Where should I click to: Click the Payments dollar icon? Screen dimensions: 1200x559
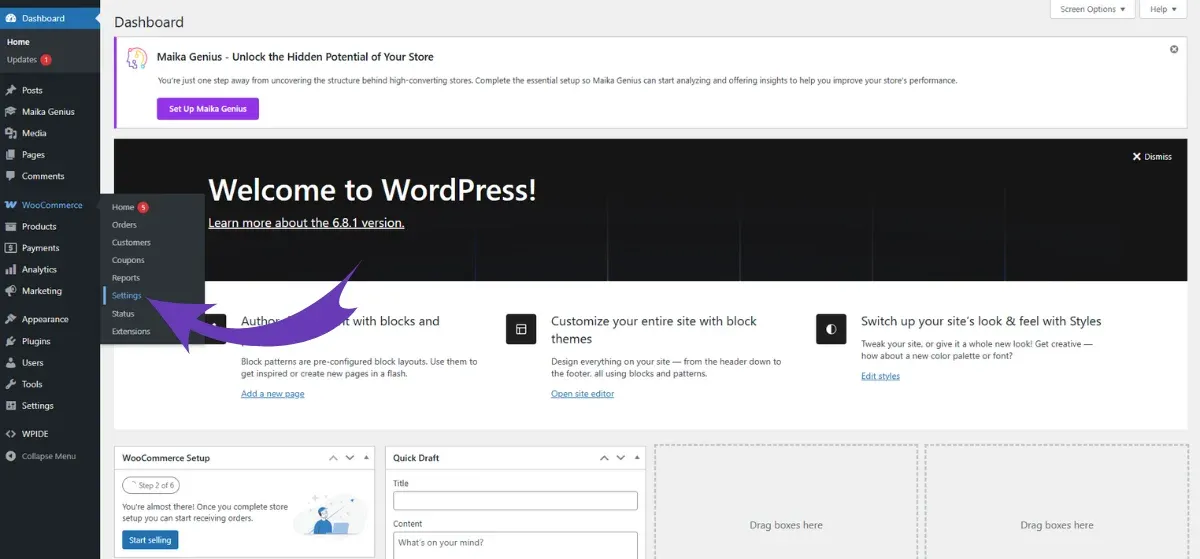[x=11, y=248]
